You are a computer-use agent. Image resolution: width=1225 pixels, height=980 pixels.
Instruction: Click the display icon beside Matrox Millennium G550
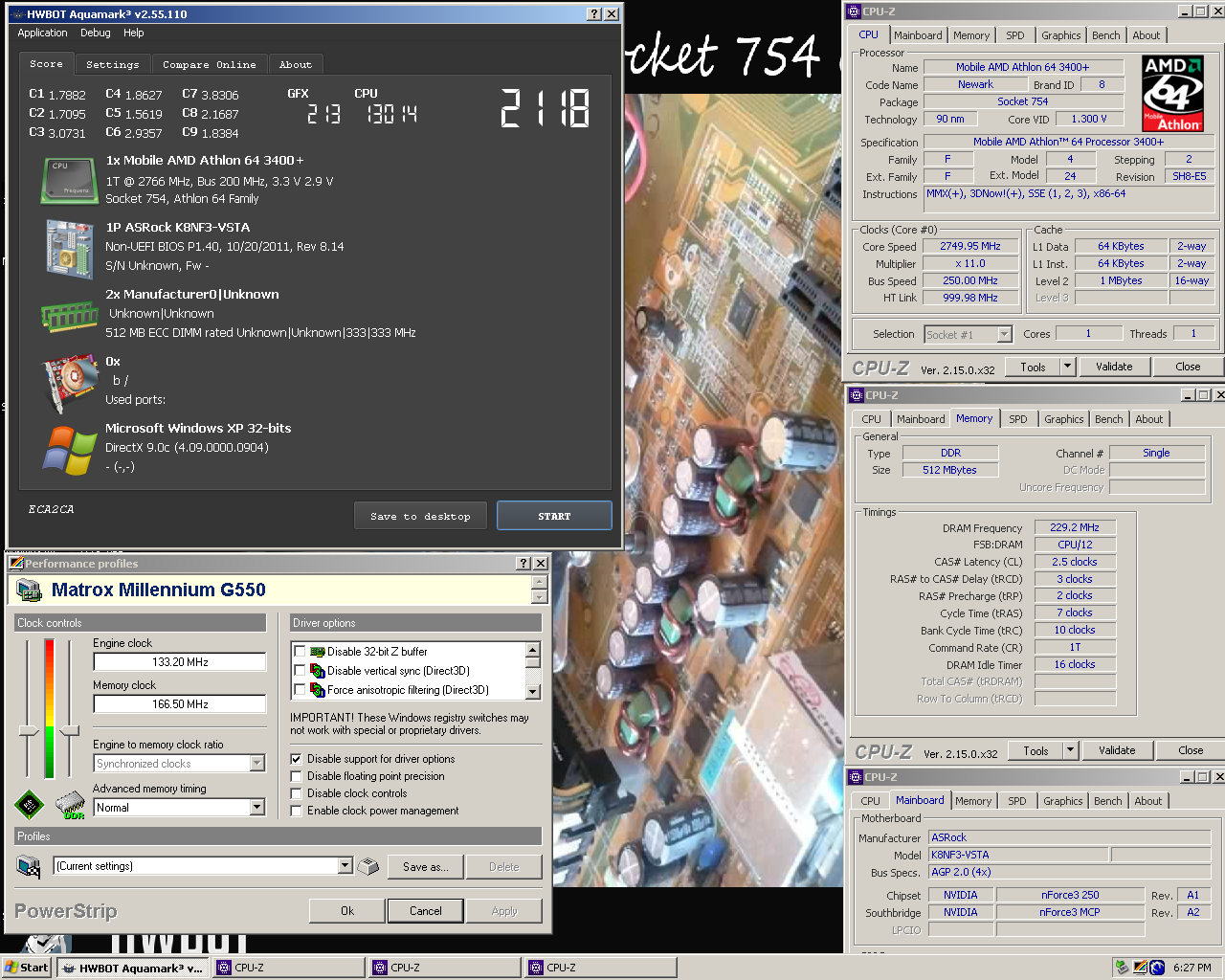[x=30, y=590]
